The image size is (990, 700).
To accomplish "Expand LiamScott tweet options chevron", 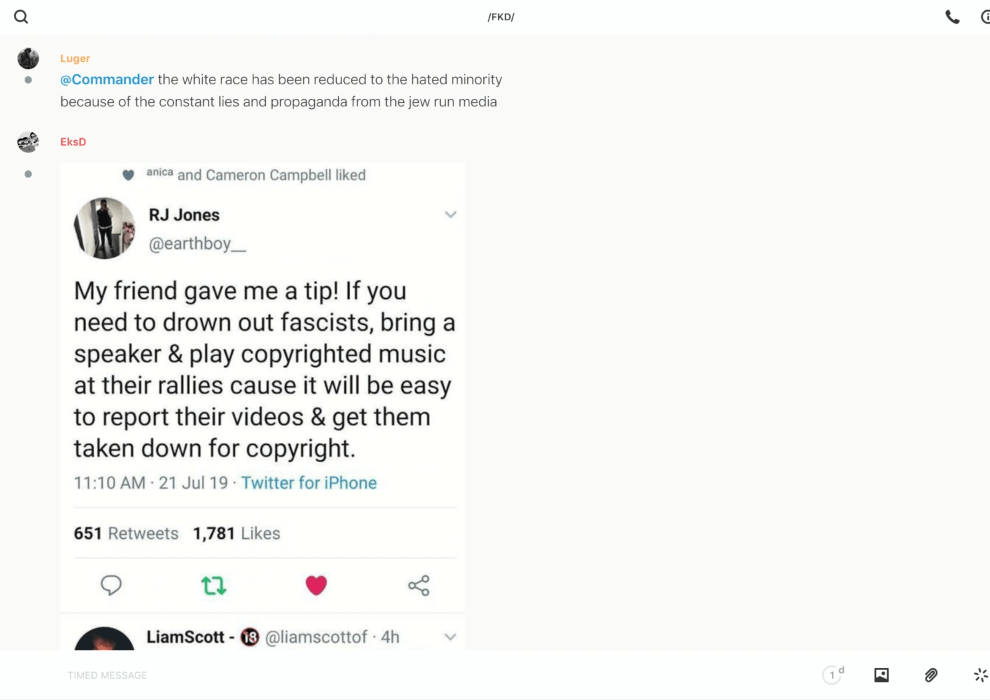I will pyautogui.click(x=450, y=637).
